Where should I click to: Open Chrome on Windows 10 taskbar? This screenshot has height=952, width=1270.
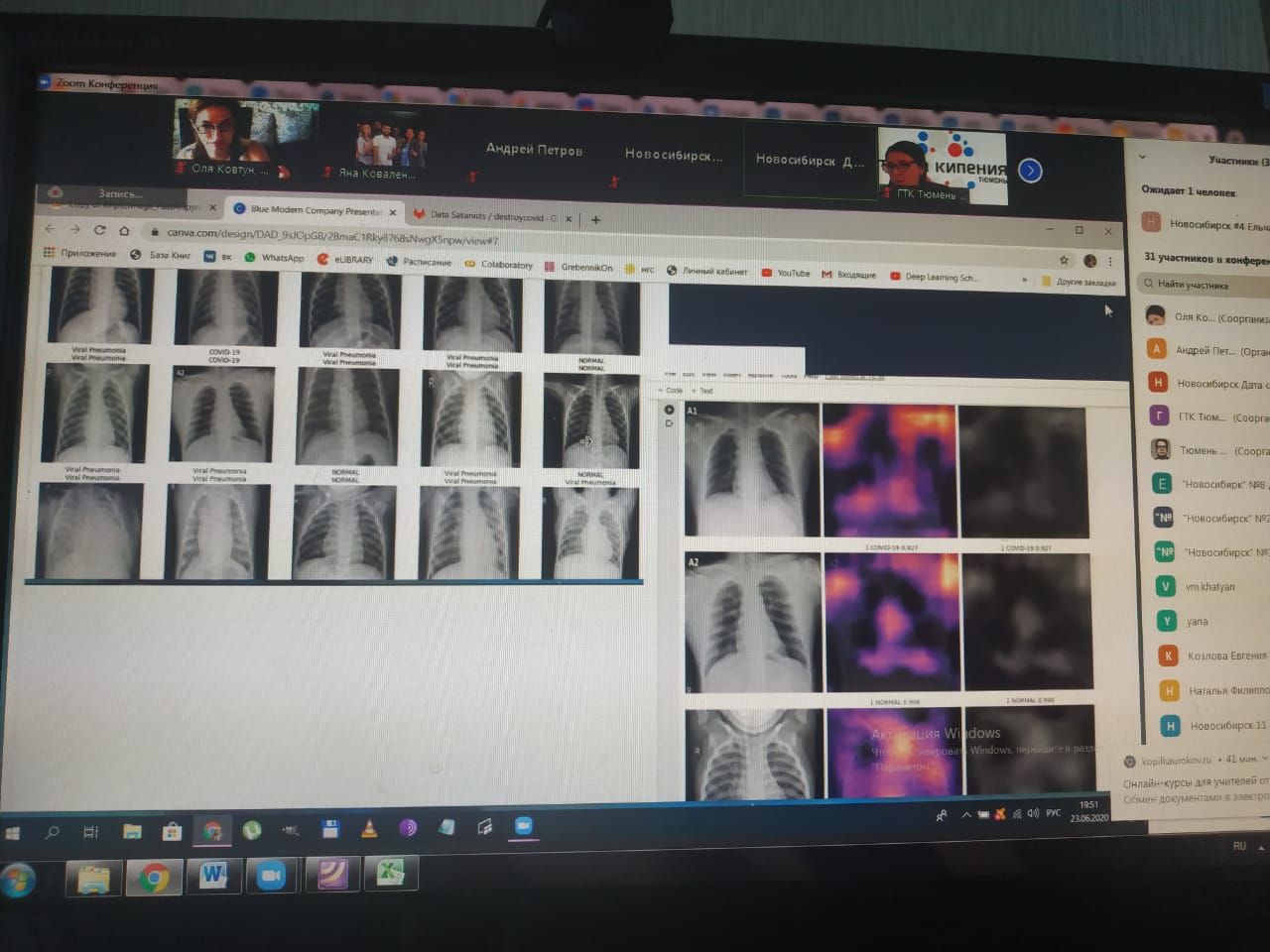(x=212, y=831)
